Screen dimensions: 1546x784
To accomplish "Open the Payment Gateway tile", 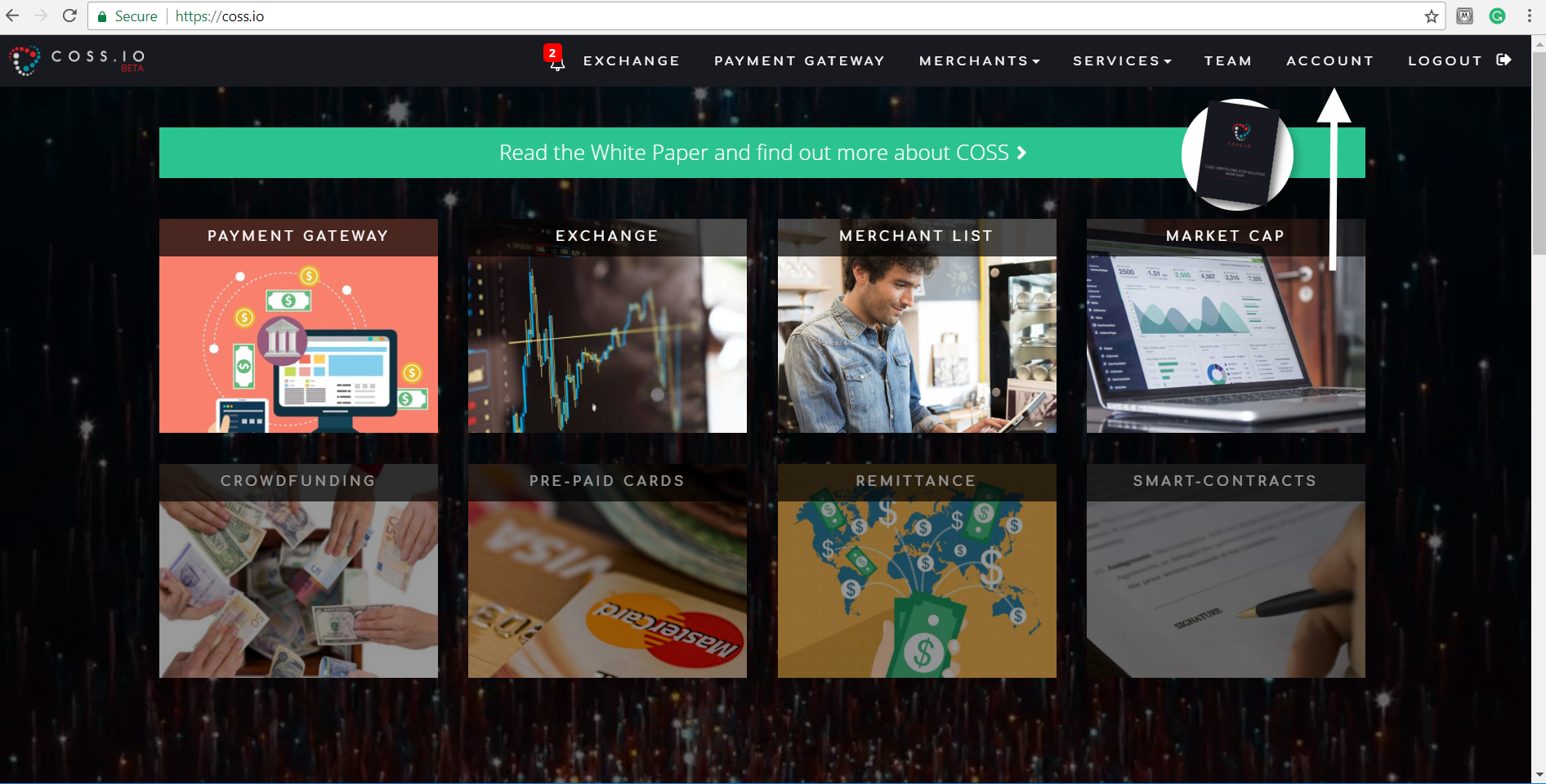I will tap(298, 326).
